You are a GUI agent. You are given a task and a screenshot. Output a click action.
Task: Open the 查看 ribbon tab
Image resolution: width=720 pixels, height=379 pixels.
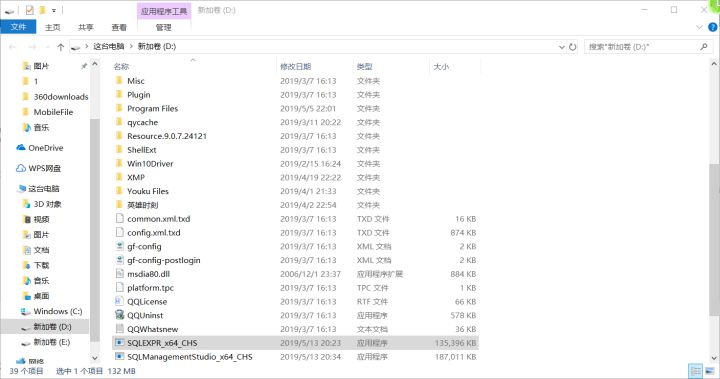pyautogui.click(x=119, y=27)
